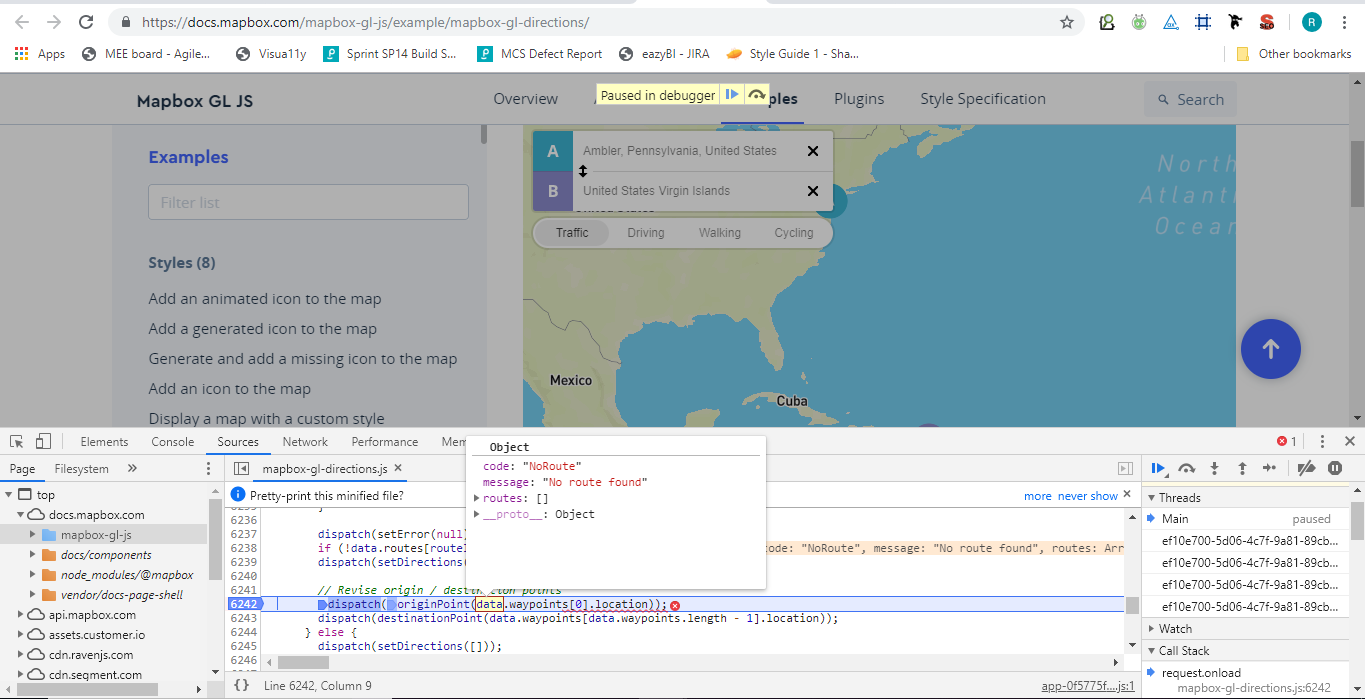Click the Mapbox Search button
The image size is (1365, 699).
coord(1190,99)
